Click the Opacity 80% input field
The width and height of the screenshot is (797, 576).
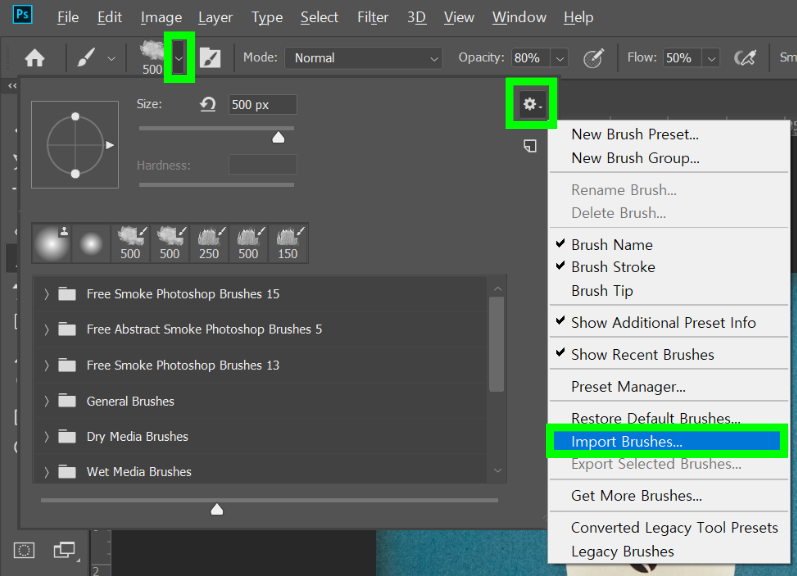531,58
